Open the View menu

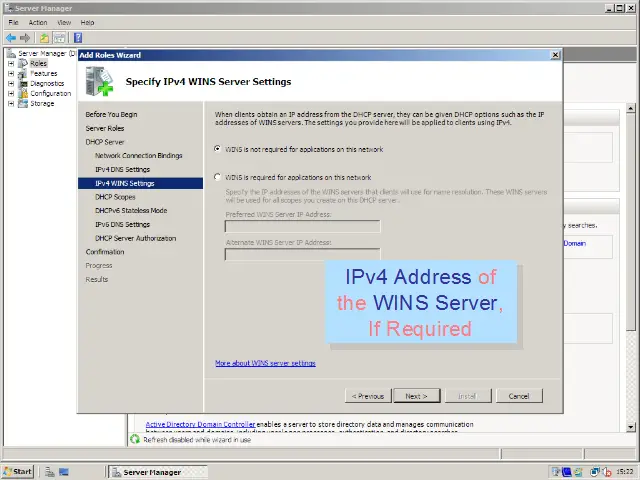64,22
